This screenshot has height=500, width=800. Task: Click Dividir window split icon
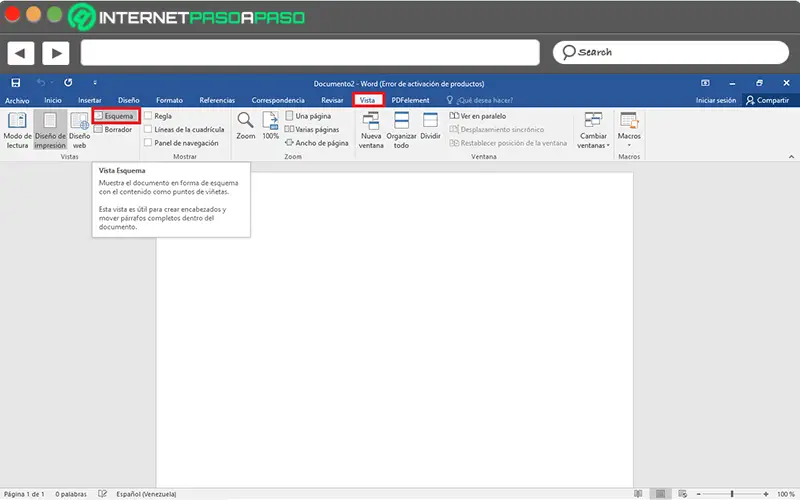pyautogui.click(x=430, y=126)
